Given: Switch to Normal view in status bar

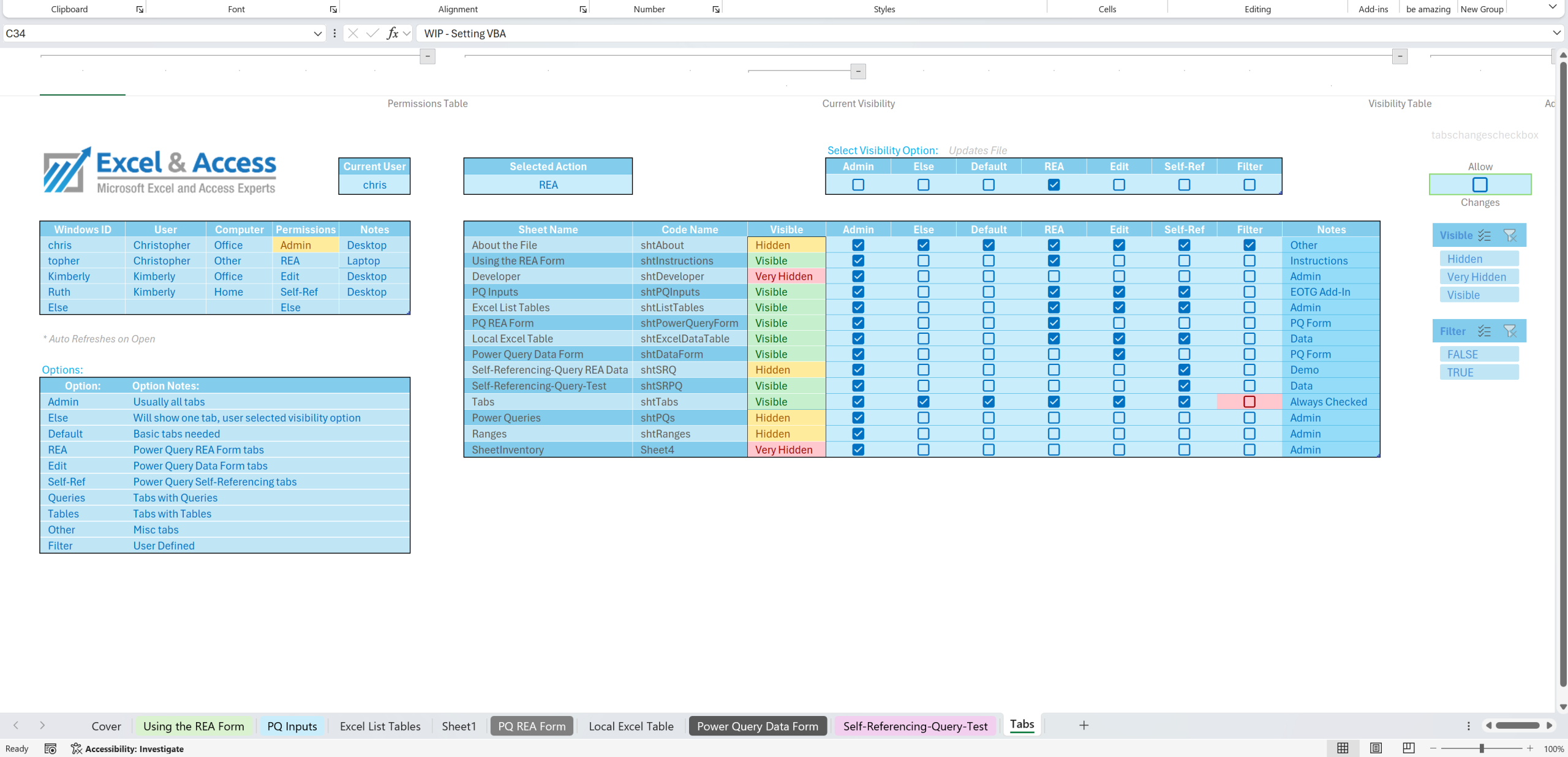Looking at the screenshot, I should point(1343,748).
